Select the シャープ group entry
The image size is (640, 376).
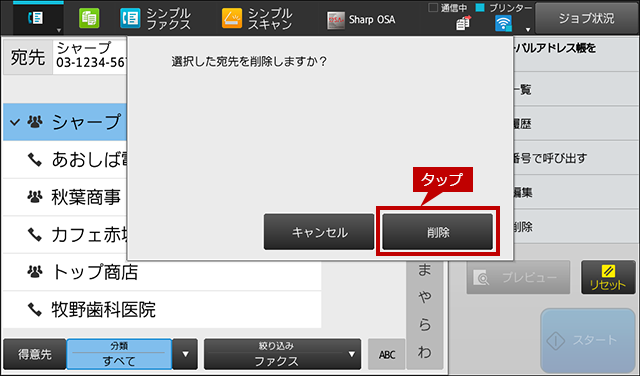pyautogui.click(x=65, y=122)
